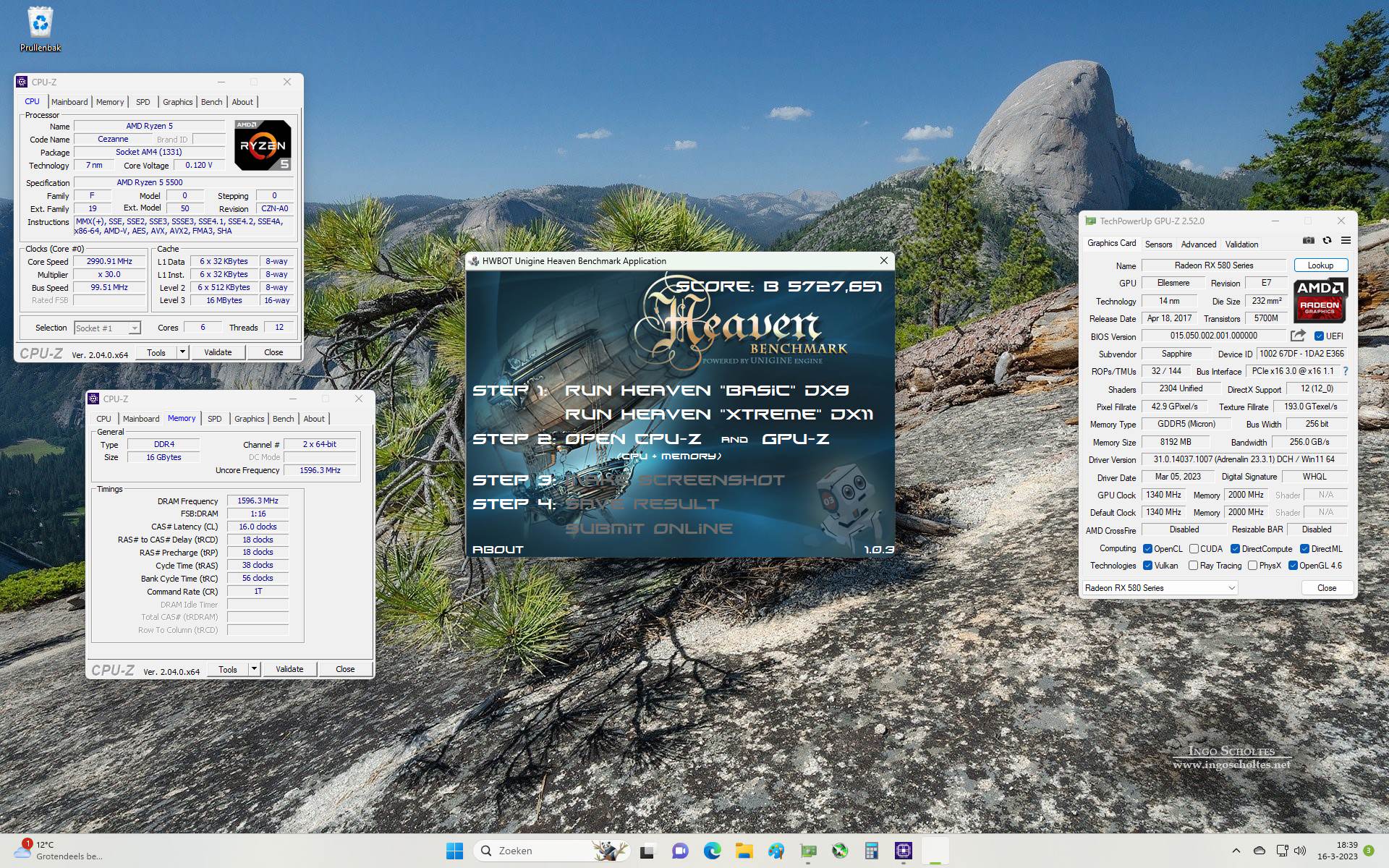Click the AMD Radeon Graphics logo in GPU-Z
The height and width of the screenshot is (868, 1389).
[x=1320, y=300]
